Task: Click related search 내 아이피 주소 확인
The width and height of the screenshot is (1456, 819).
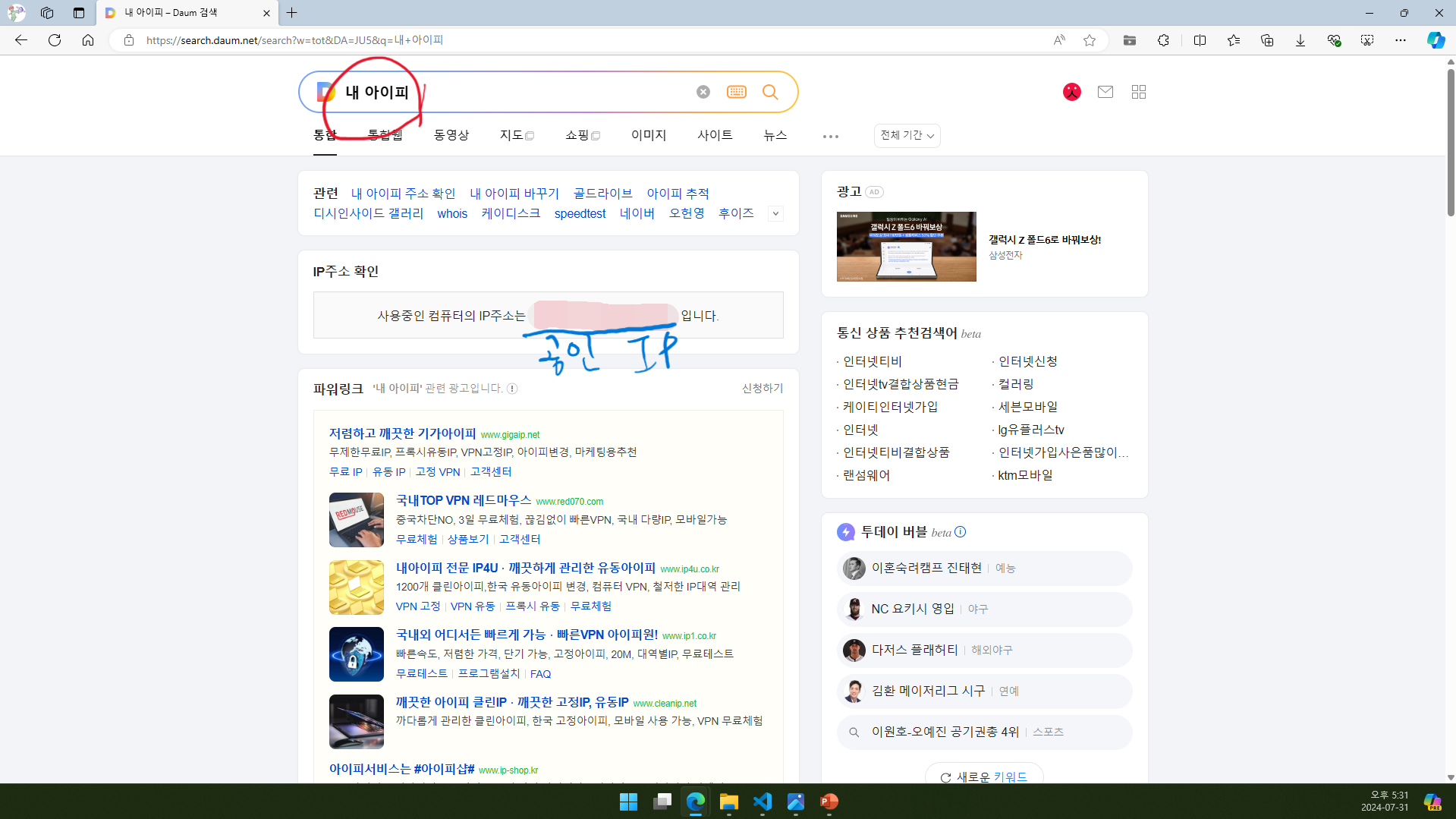Action: coord(403,194)
